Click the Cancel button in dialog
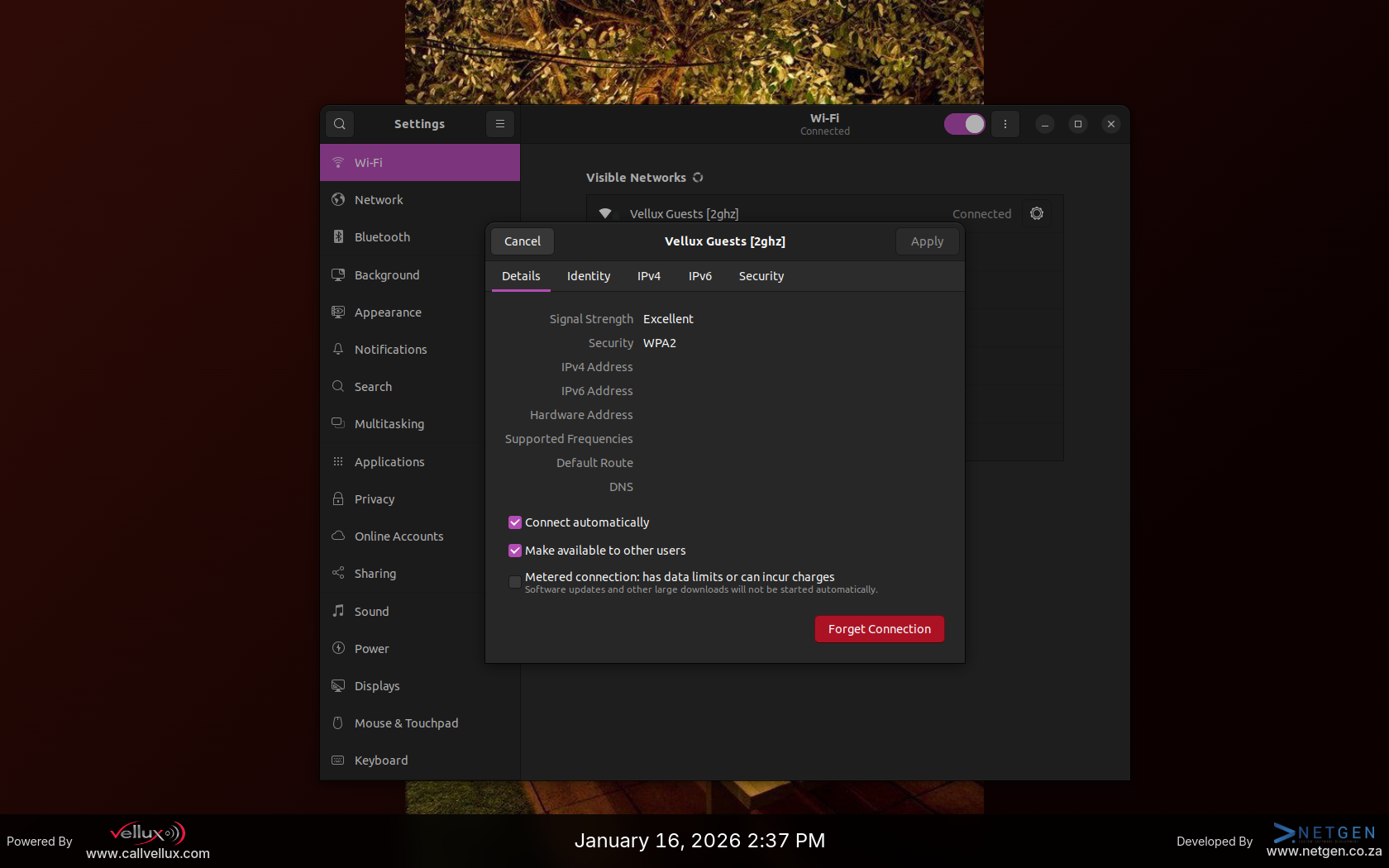The image size is (1389, 868). [x=522, y=241]
